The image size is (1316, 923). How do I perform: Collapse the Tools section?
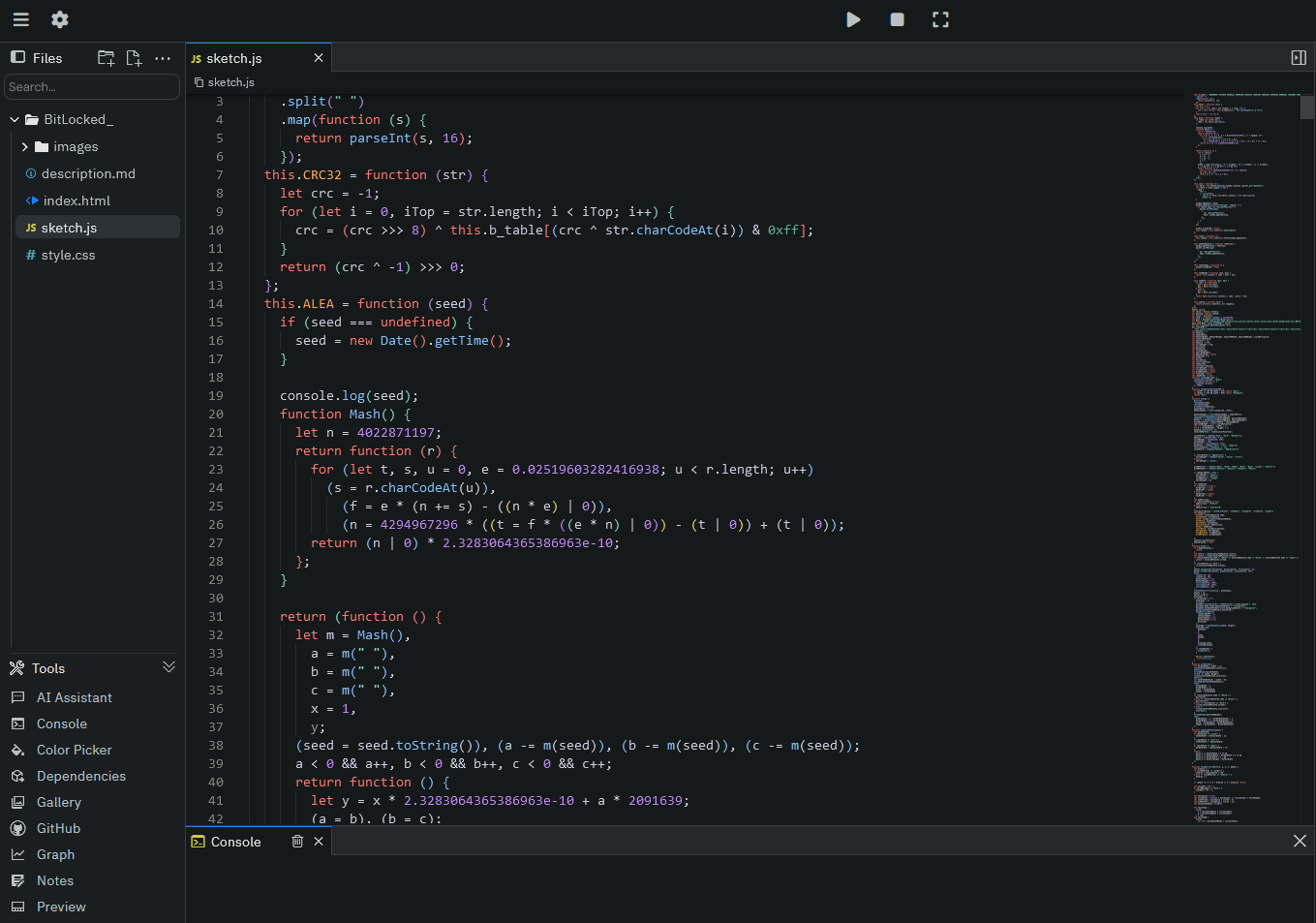click(x=168, y=667)
